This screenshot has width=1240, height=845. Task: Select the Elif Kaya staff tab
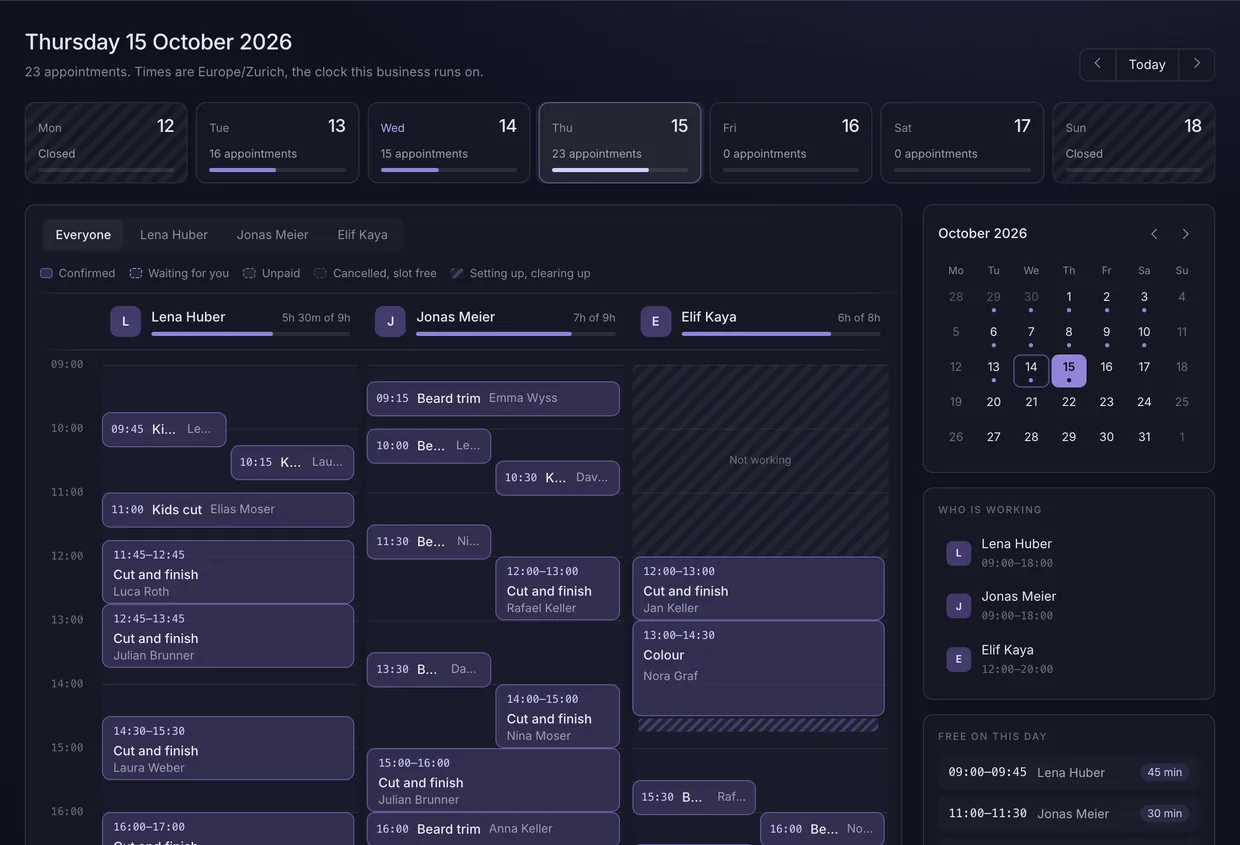(x=362, y=235)
